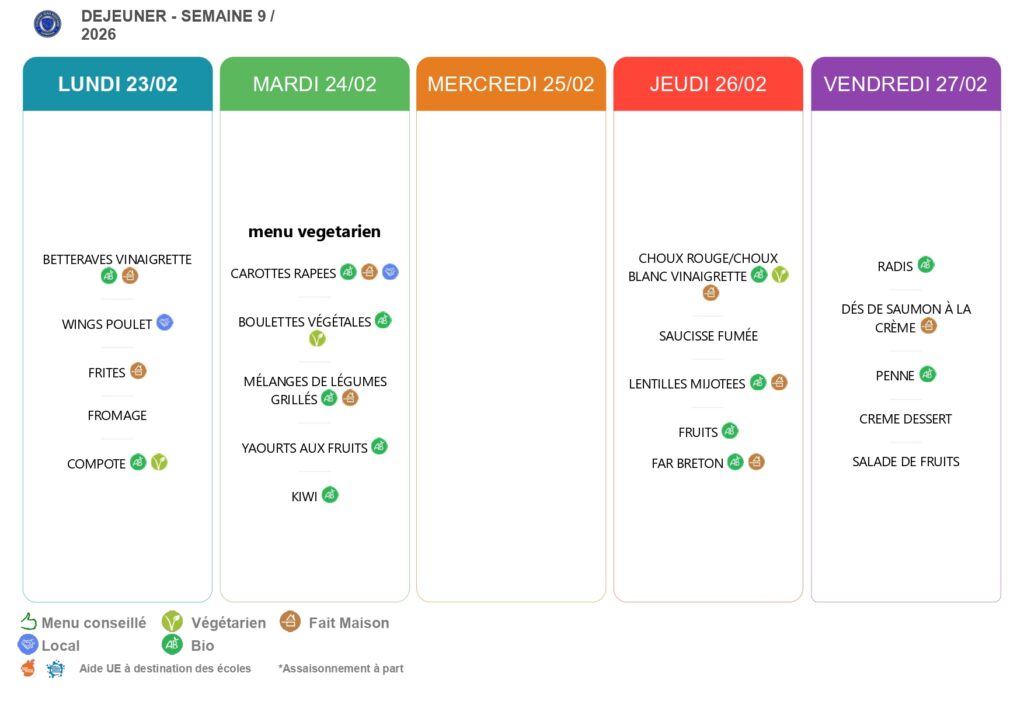Click the Végétarien icon beside COMPOTE
Image resolution: width=1024 pixels, height=725 pixels.
(159, 462)
